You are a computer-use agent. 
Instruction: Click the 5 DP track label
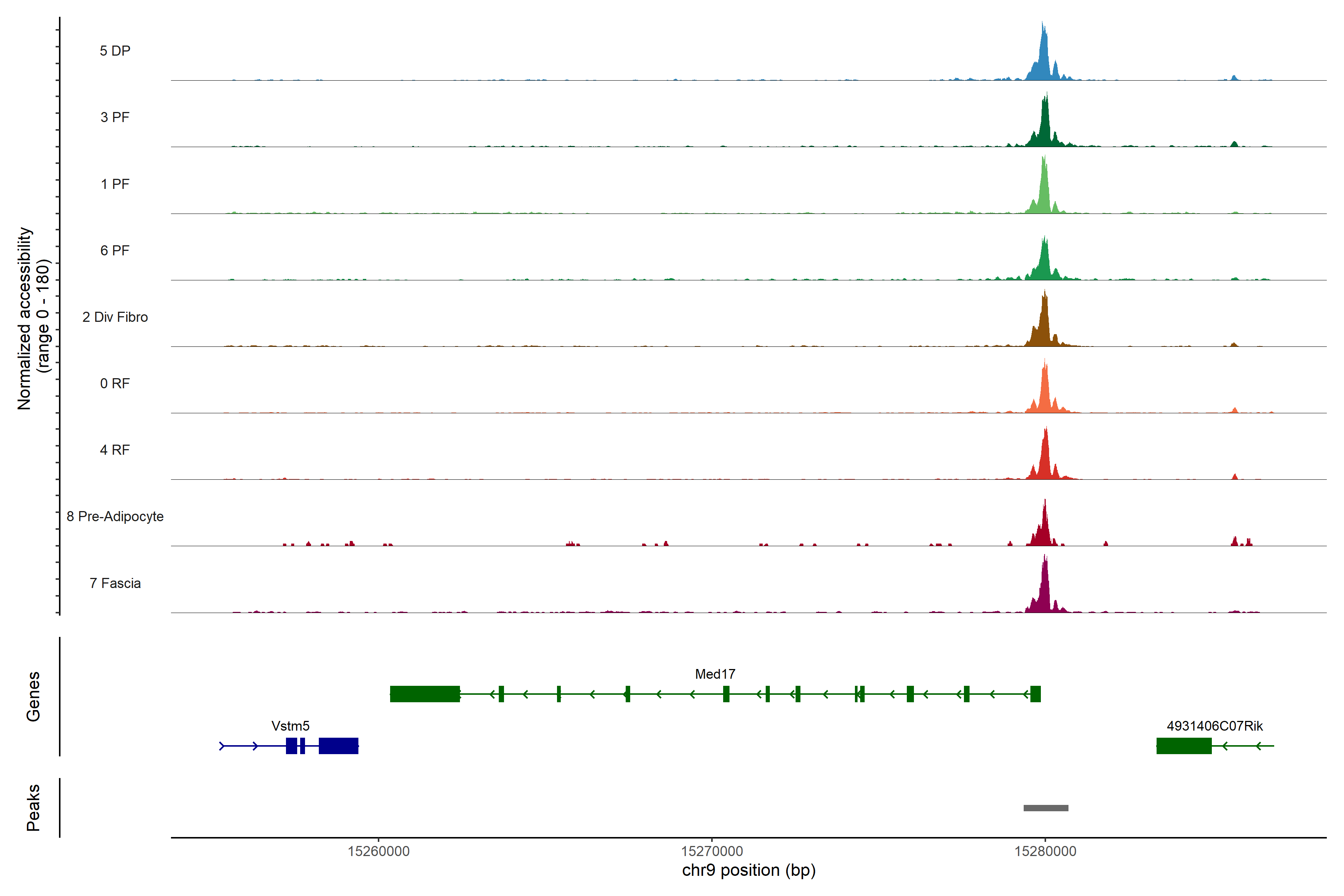point(115,51)
